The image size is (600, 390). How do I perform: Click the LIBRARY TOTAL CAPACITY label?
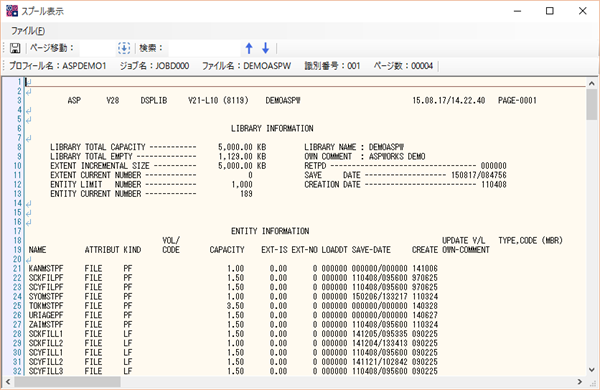click(98, 147)
